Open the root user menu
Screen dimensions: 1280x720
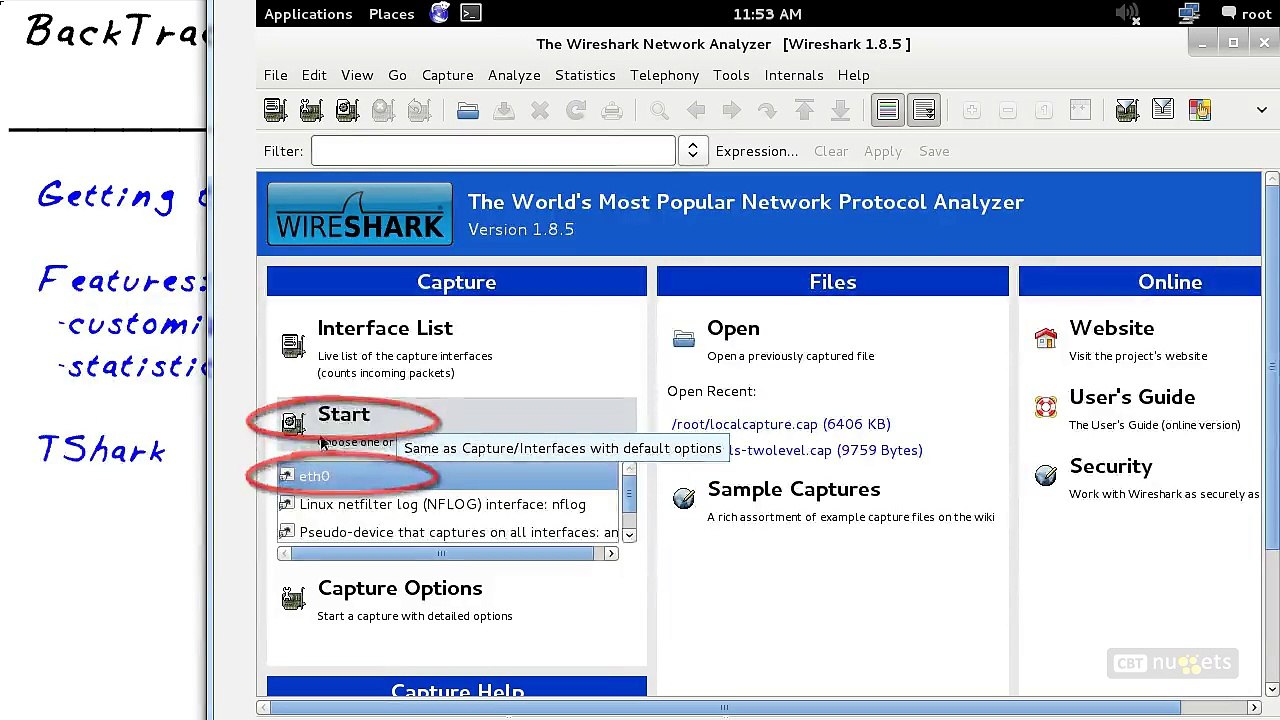click(1246, 14)
